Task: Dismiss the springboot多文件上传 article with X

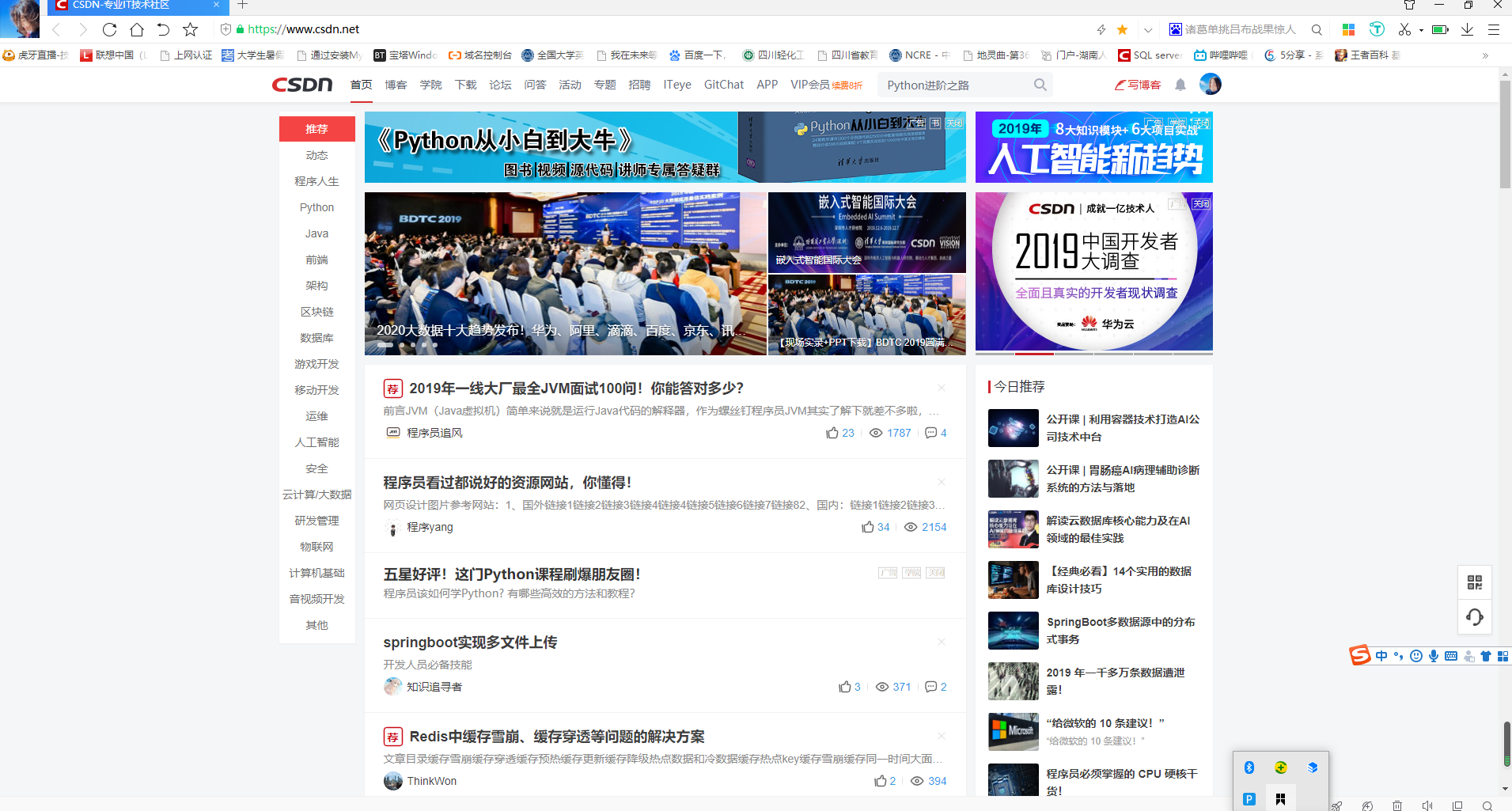Action: click(x=942, y=642)
